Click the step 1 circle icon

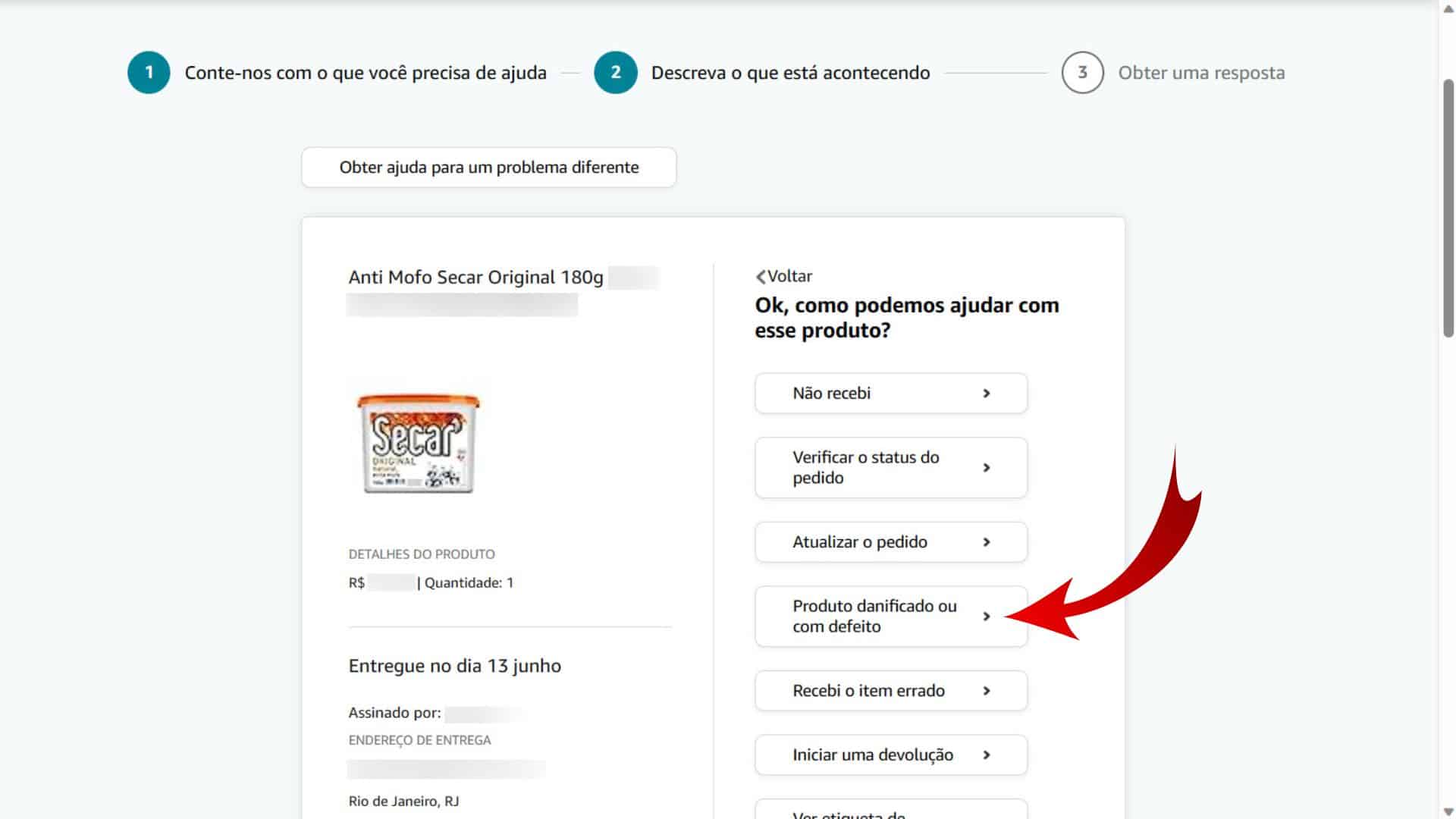click(x=149, y=73)
